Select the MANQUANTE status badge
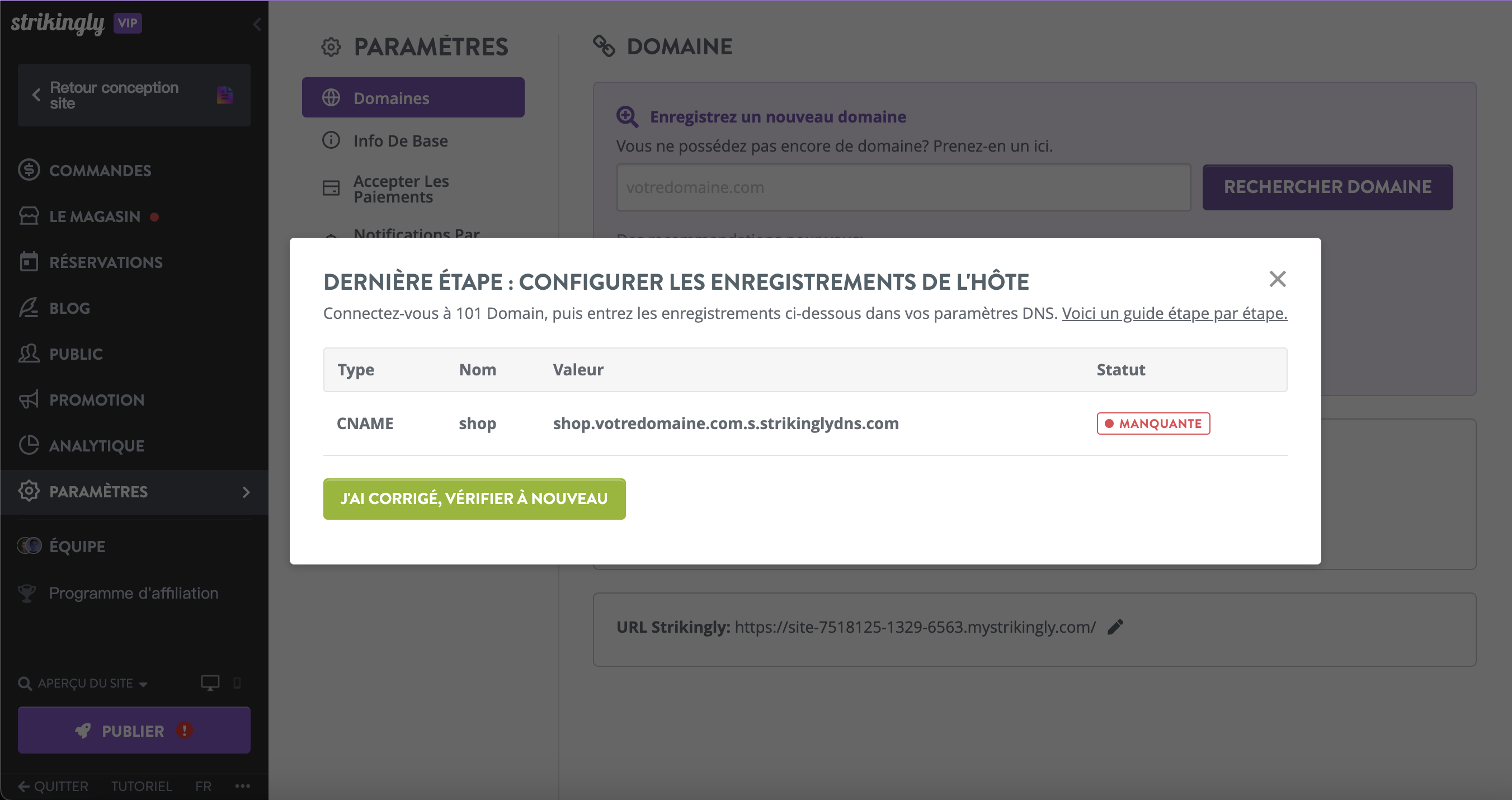 tap(1153, 423)
